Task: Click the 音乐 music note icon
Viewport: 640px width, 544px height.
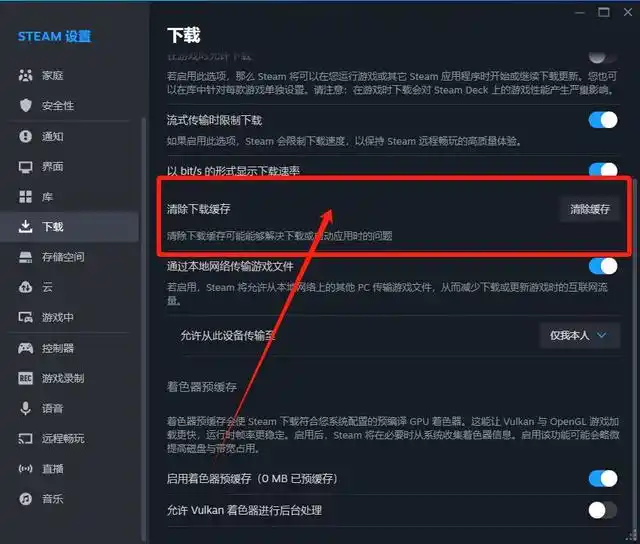Action: pos(25,499)
